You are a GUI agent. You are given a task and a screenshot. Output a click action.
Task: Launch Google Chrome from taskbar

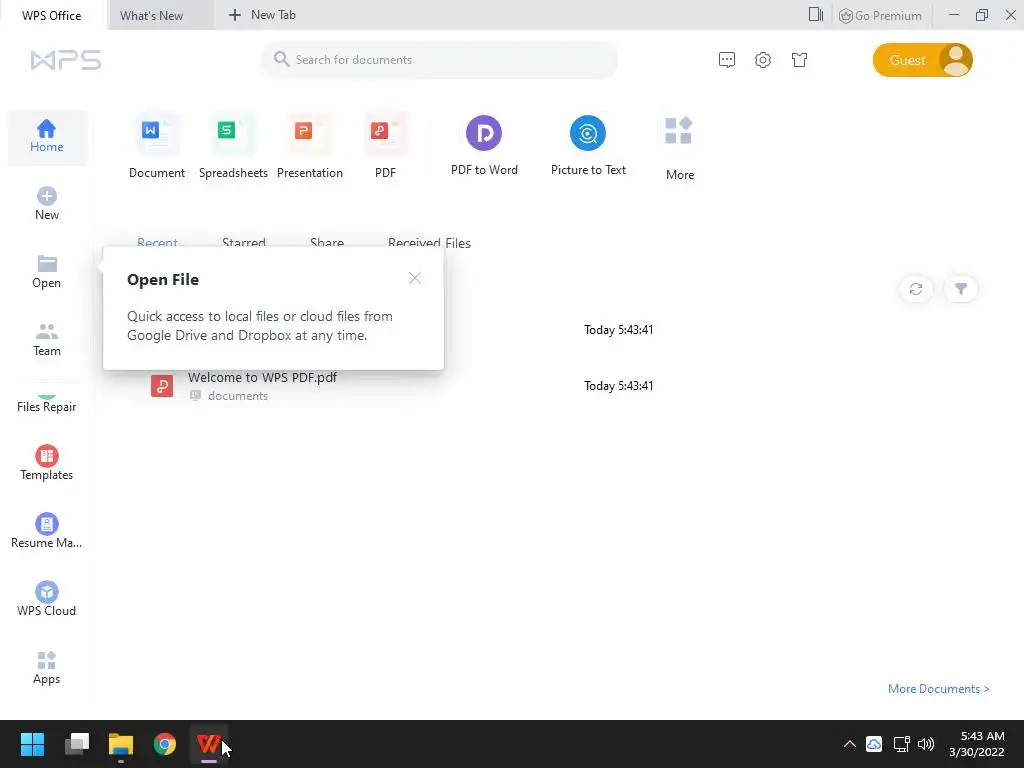click(x=165, y=744)
